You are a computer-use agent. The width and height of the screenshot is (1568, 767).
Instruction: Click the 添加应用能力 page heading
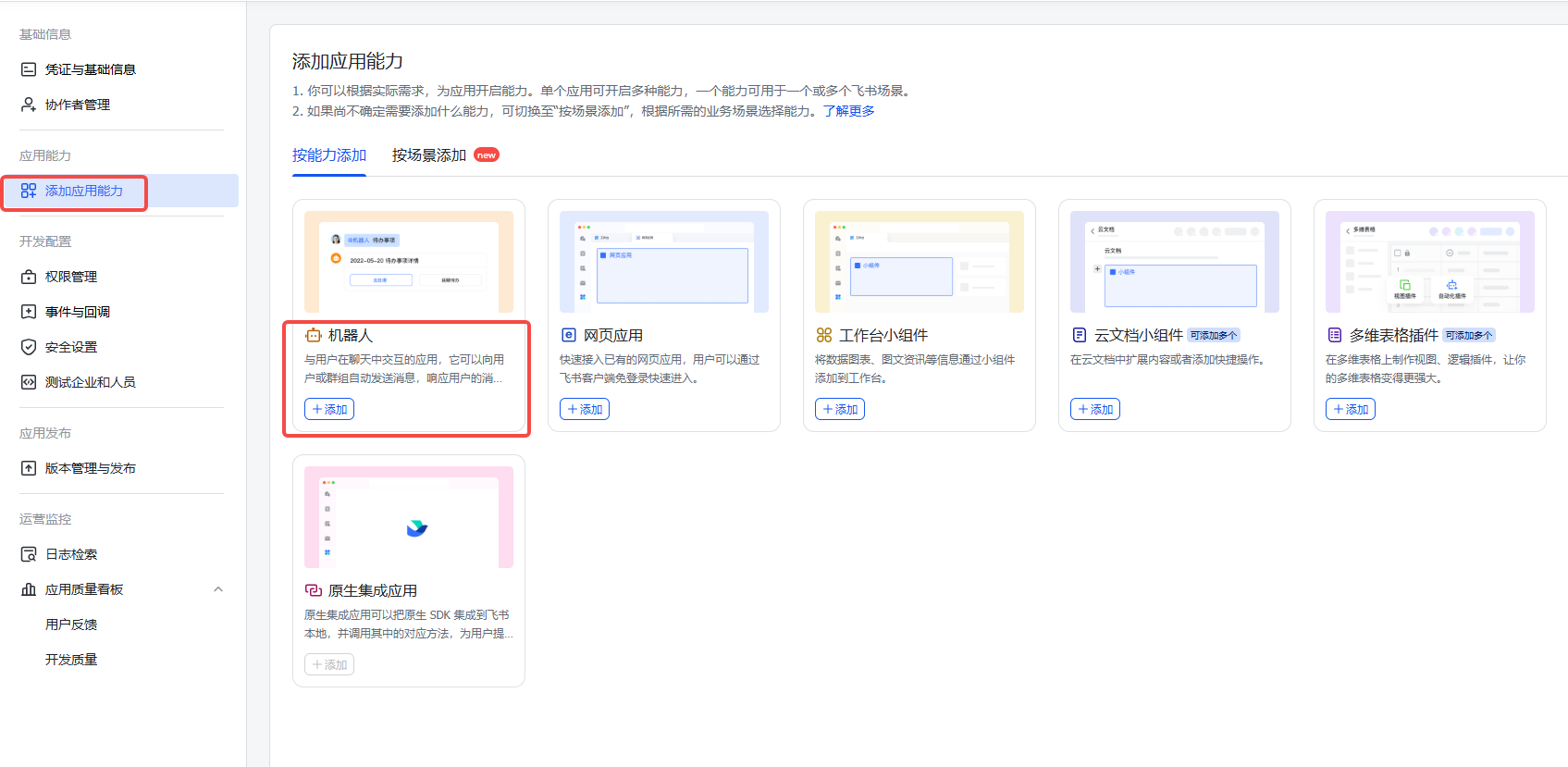pyautogui.click(x=348, y=61)
